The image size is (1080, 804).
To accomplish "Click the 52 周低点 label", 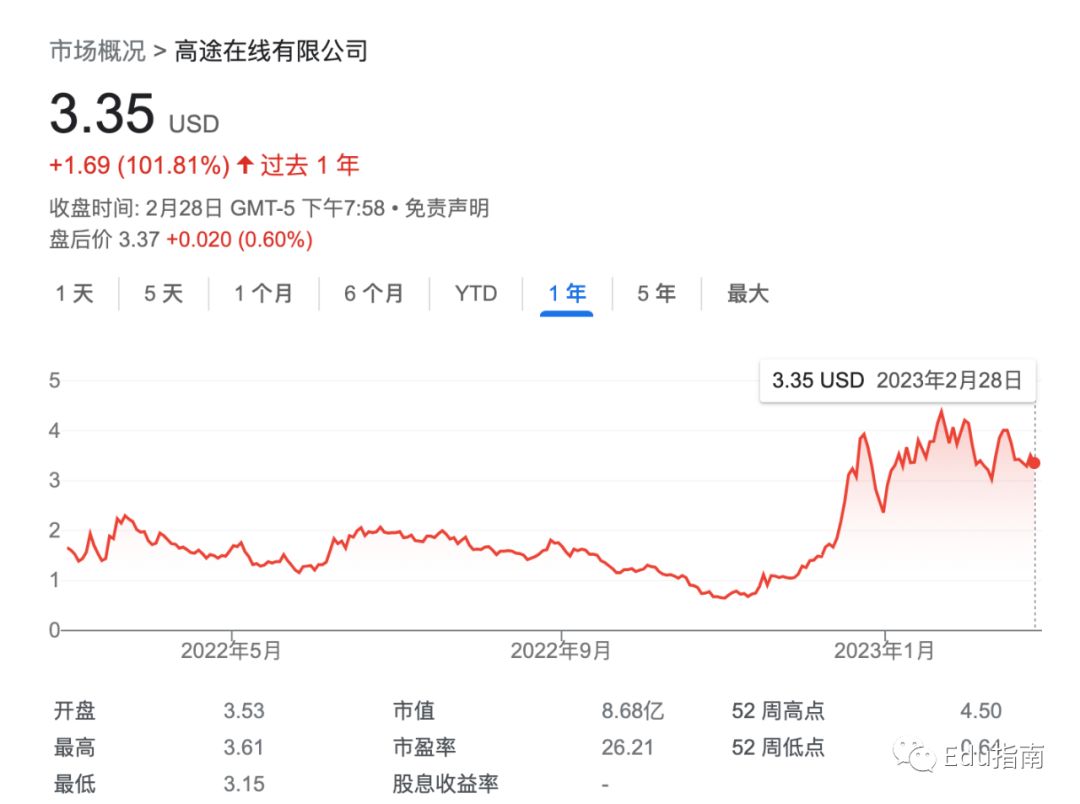I will [778, 748].
